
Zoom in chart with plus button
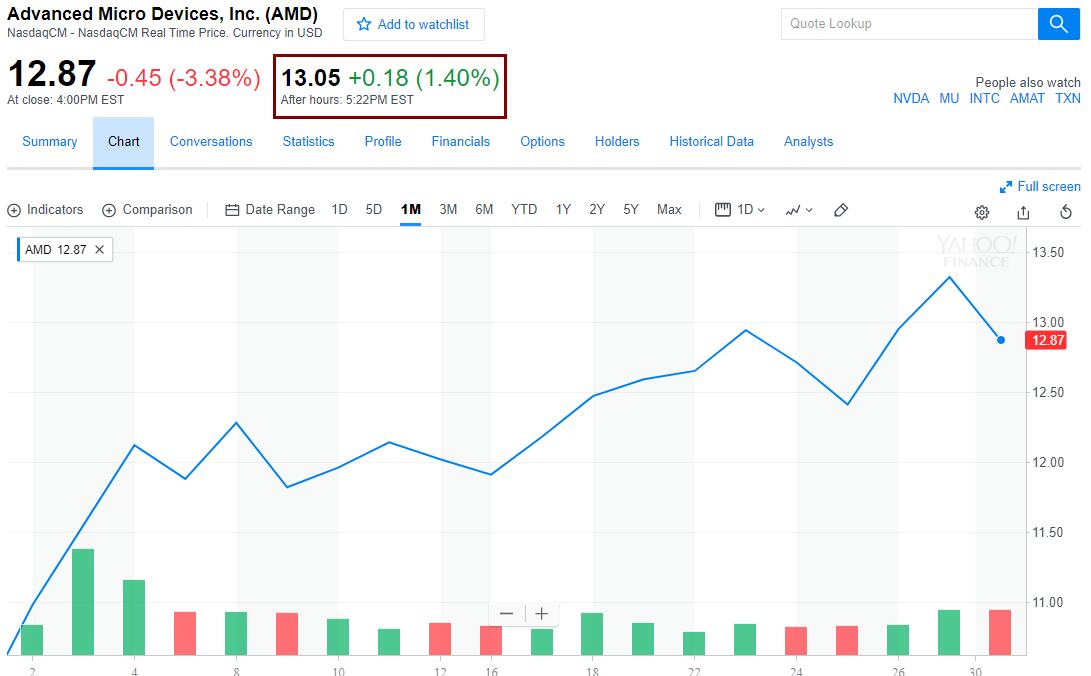coord(541,614)
